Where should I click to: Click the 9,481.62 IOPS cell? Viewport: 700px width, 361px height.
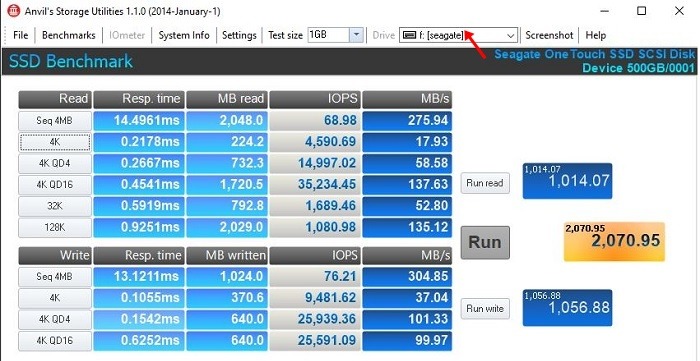[x=315, y=298]
